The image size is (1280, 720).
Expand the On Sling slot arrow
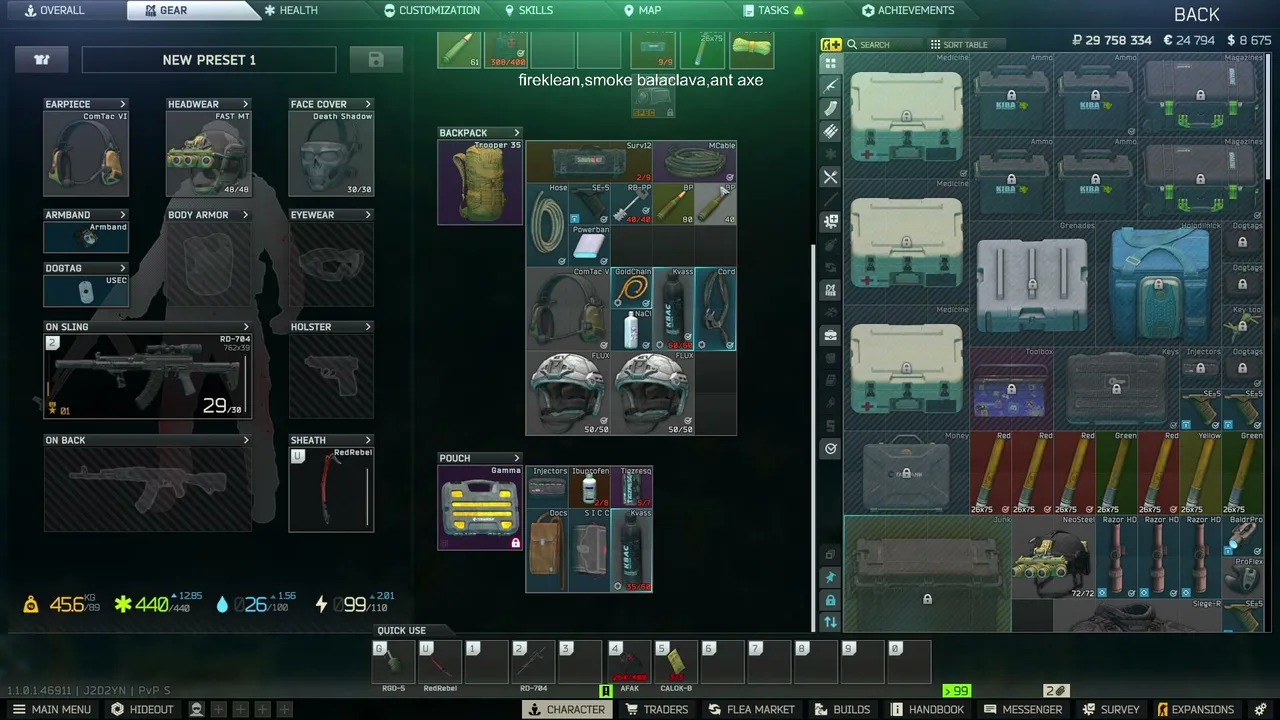(245, 327)
